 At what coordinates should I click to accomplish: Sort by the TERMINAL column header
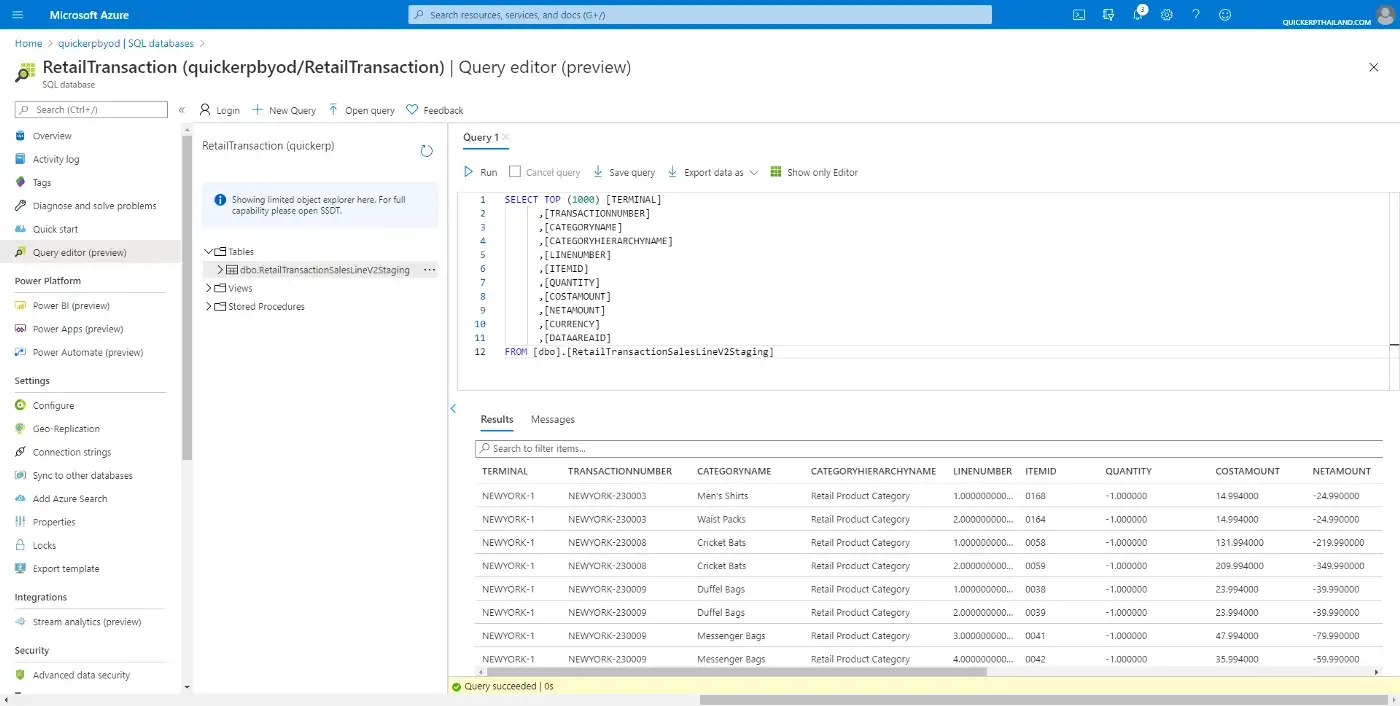(505, 472)
